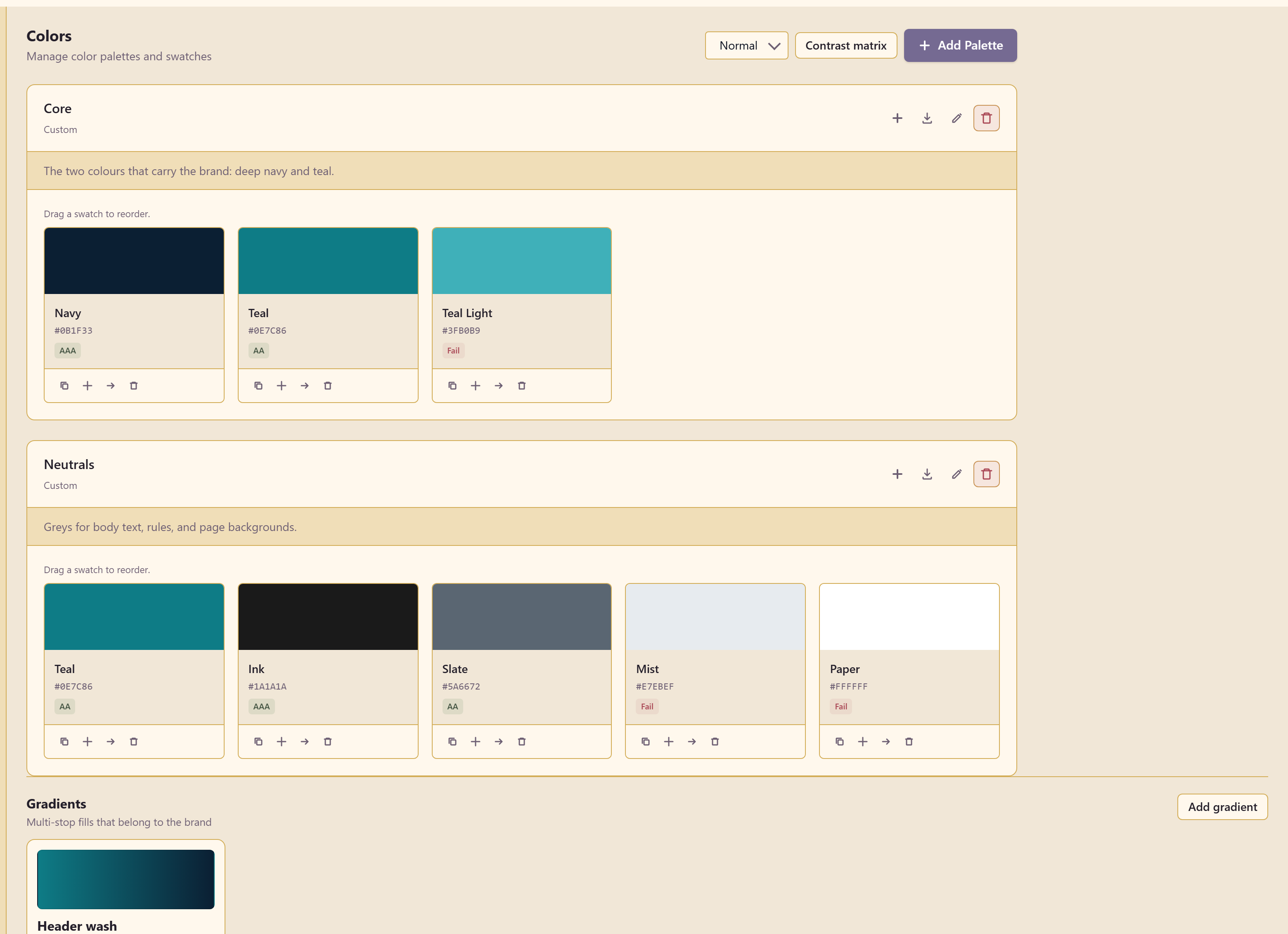This screenshot has width=1288, height=934.
Task: Copy the Mist swatch
Action: [x=646, y=742]
